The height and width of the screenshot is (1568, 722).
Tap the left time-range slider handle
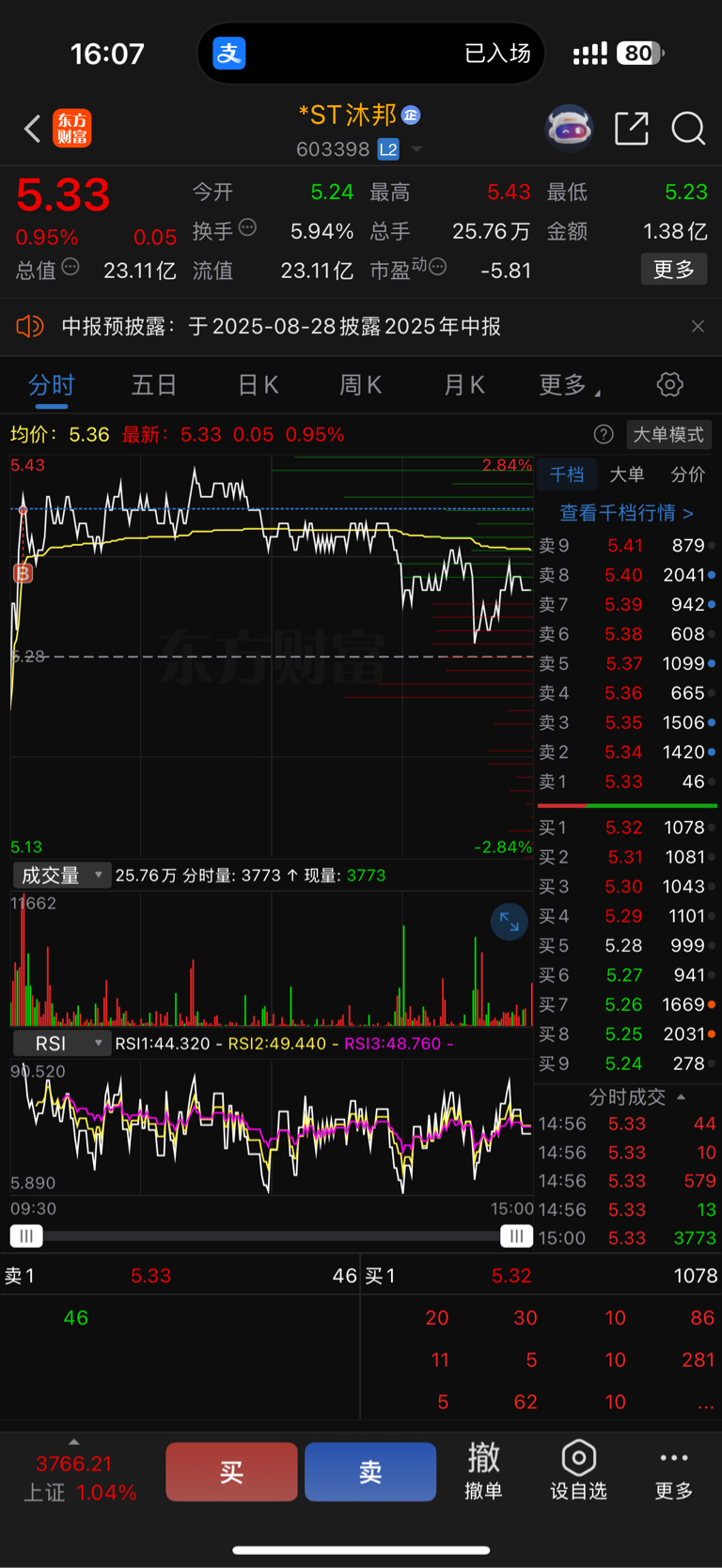tap(26, 1235)
